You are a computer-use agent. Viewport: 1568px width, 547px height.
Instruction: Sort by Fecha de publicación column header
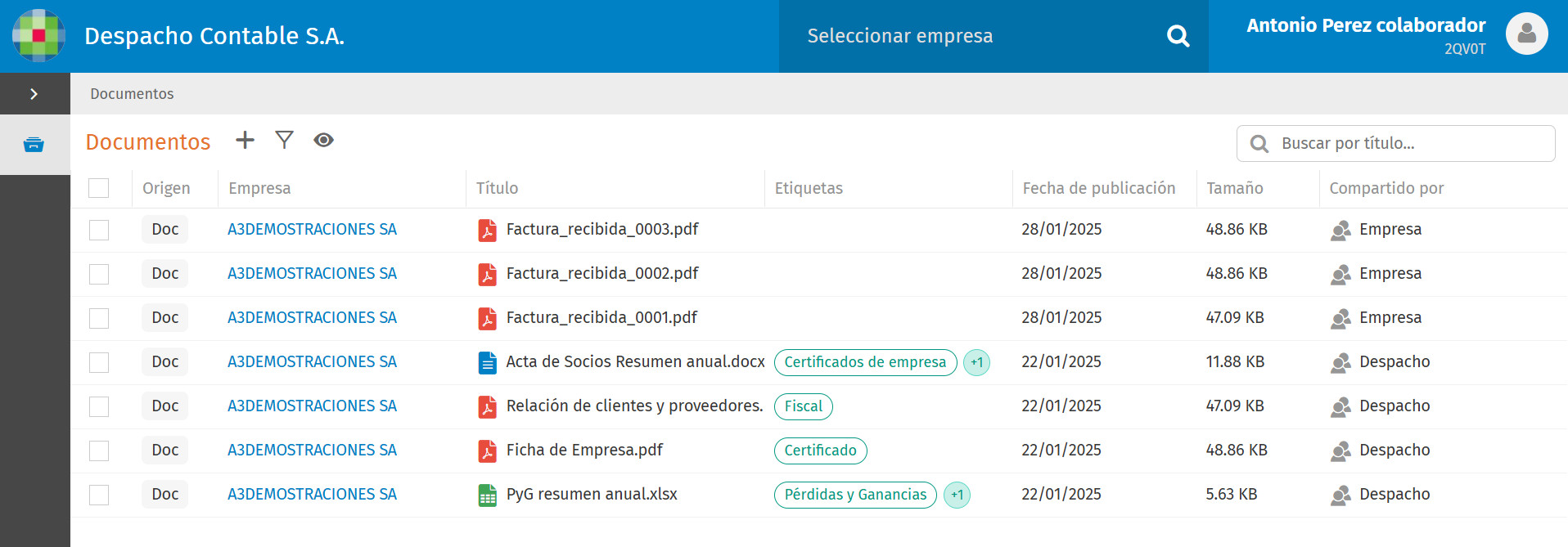coord(1099,188)
